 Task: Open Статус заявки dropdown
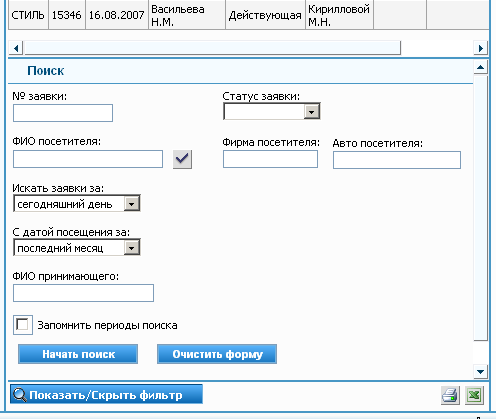point(312,112)
